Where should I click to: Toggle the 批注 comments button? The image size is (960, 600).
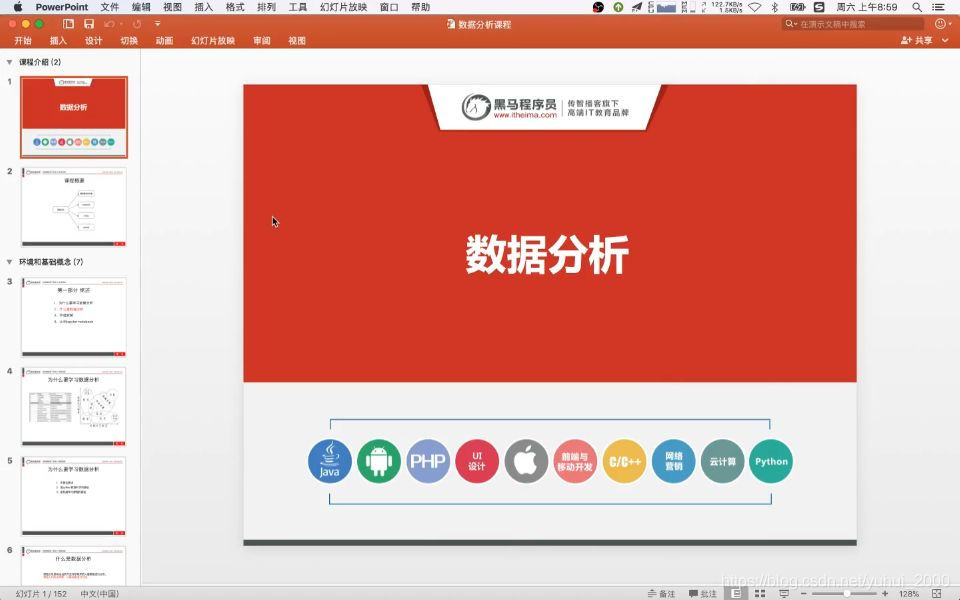point(703,593)
